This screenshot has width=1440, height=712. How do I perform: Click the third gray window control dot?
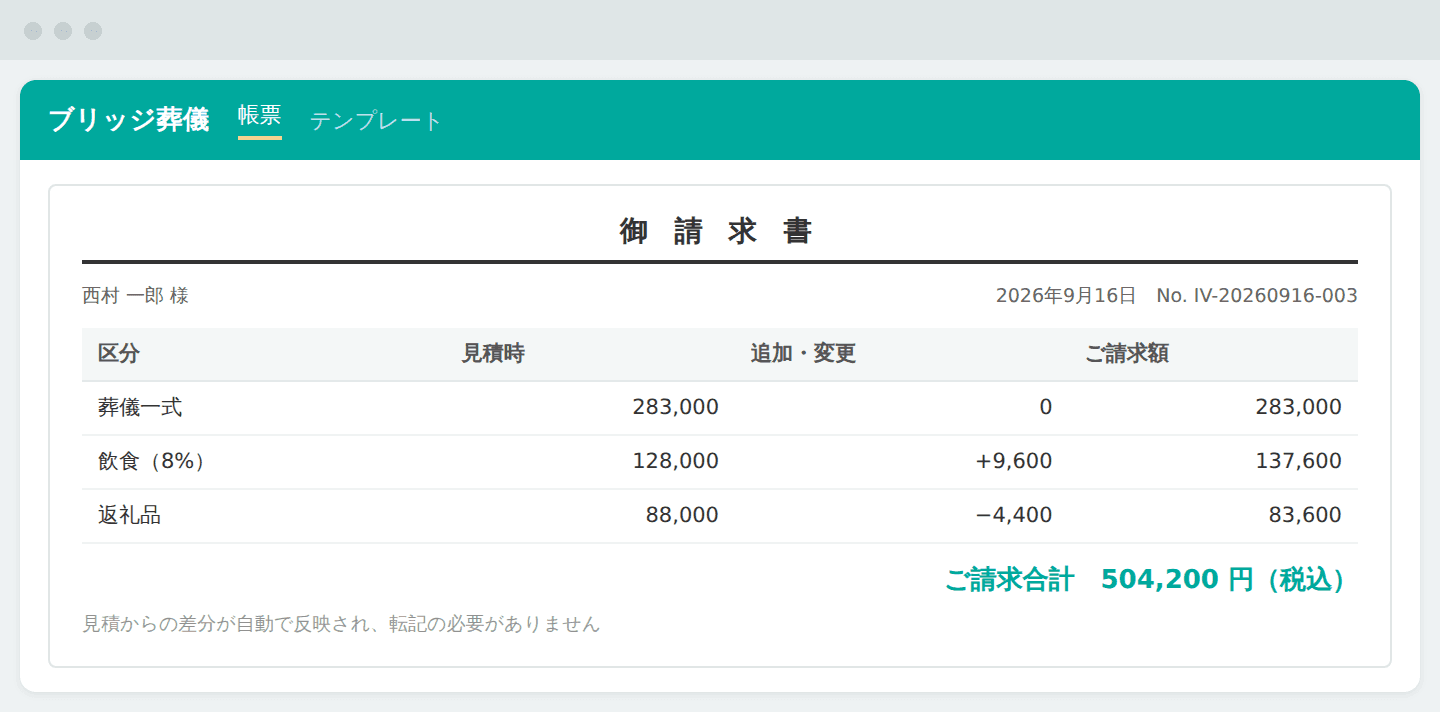pyautogui.click(x=93, y=31)
